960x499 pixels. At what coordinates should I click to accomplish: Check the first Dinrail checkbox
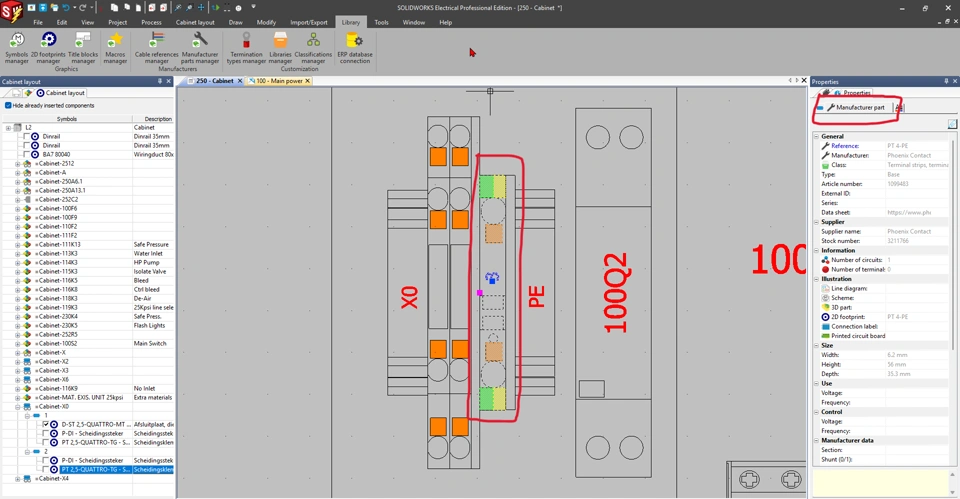26,137
